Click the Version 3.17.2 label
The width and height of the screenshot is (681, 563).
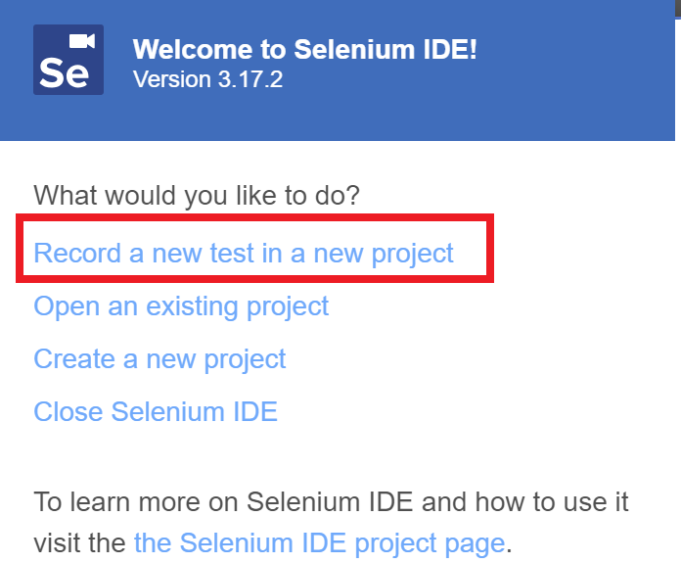[x=208, y=79]
